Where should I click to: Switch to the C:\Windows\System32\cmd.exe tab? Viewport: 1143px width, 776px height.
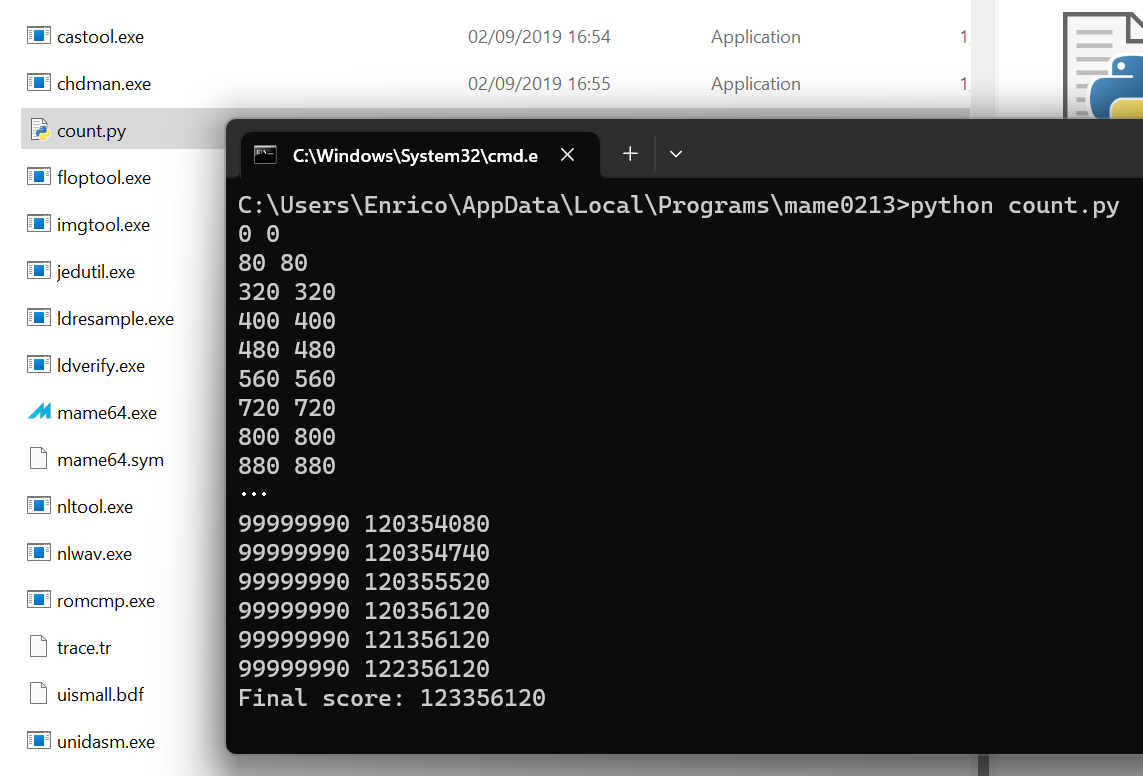click(x=414, y=155)
